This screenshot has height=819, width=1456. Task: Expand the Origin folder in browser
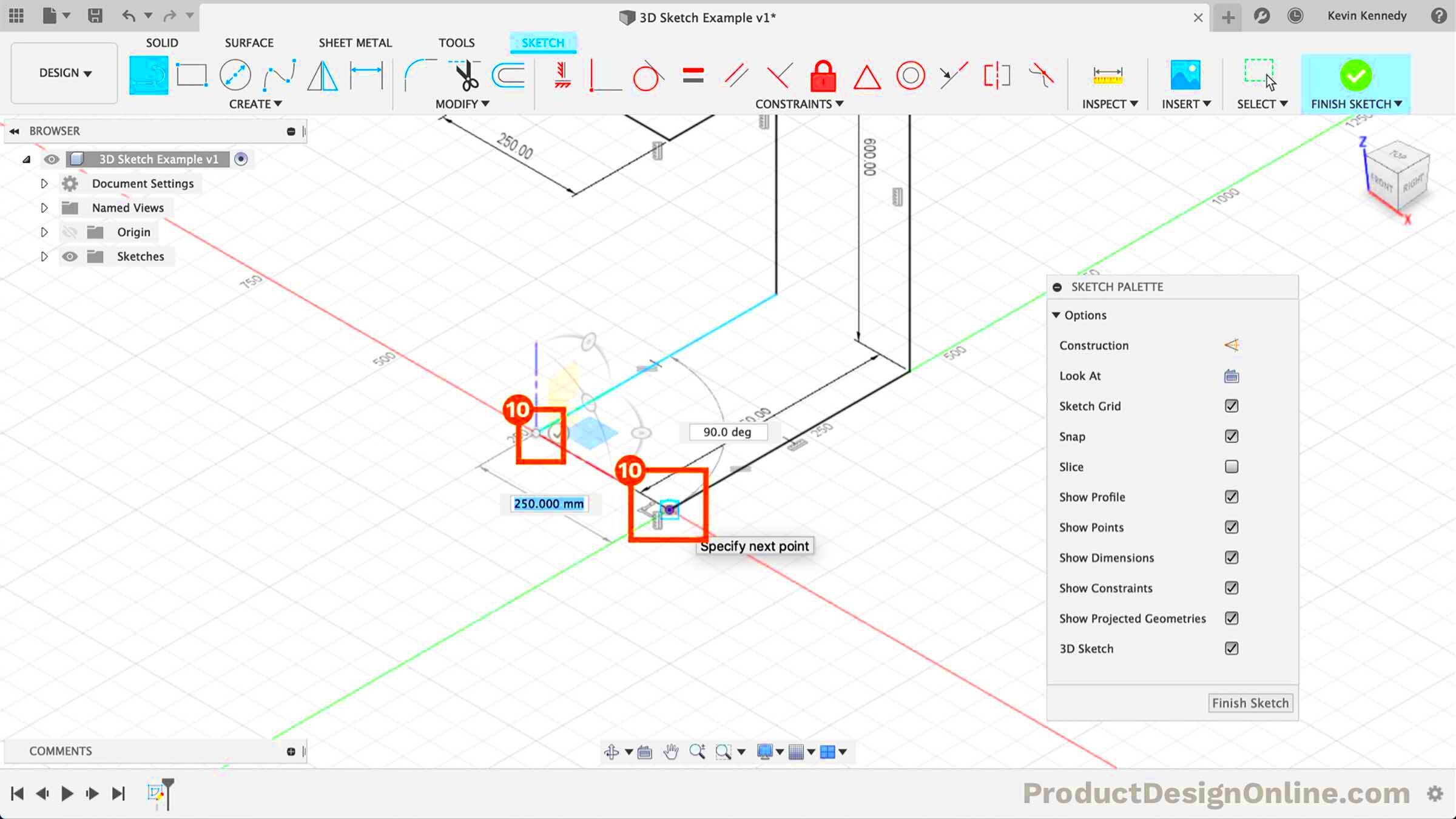click(44, 231)
